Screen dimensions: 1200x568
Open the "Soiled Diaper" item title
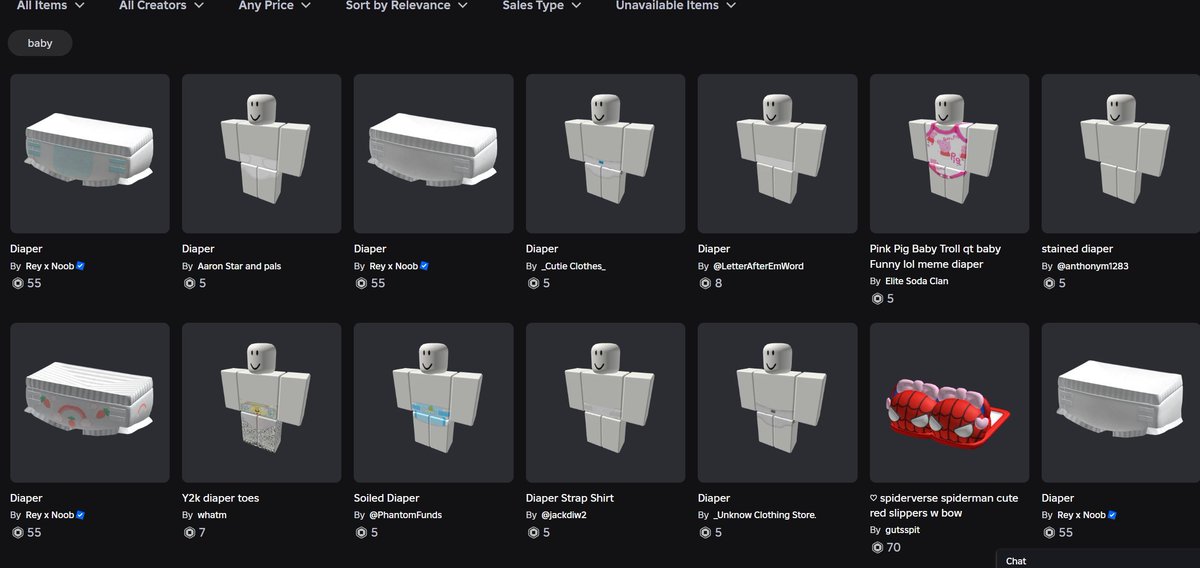coord(386,498)
